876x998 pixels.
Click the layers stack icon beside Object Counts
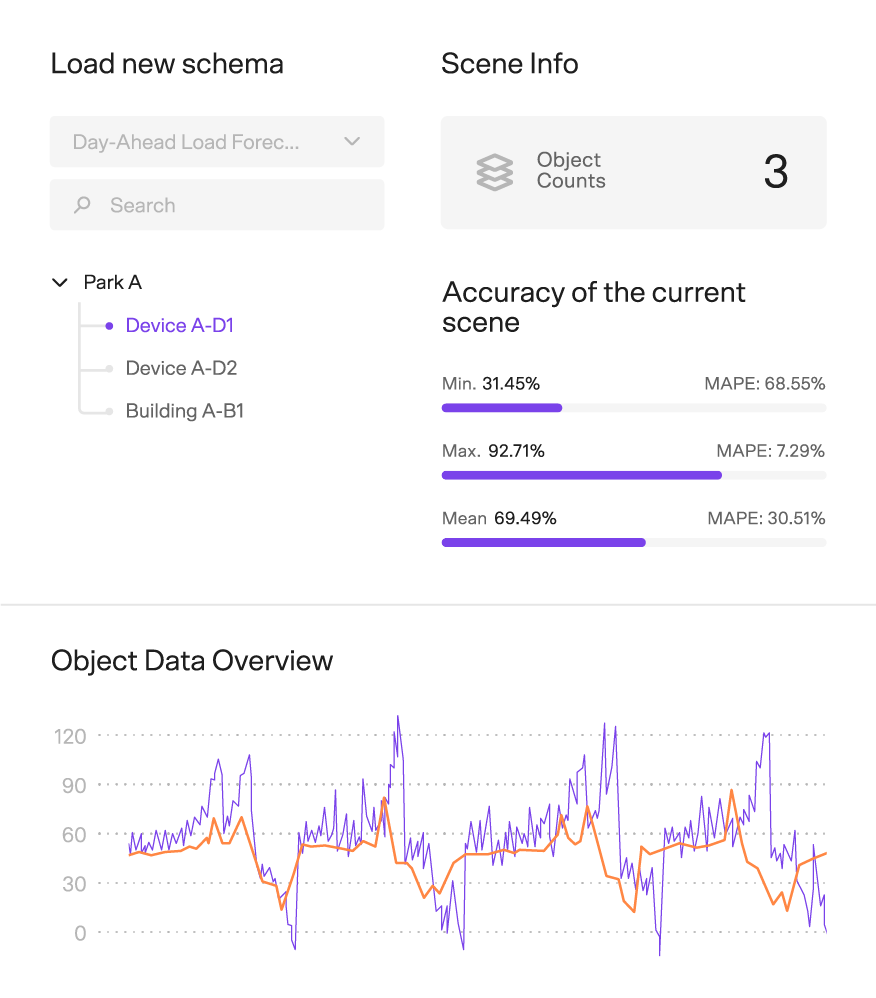pos(494,172)
